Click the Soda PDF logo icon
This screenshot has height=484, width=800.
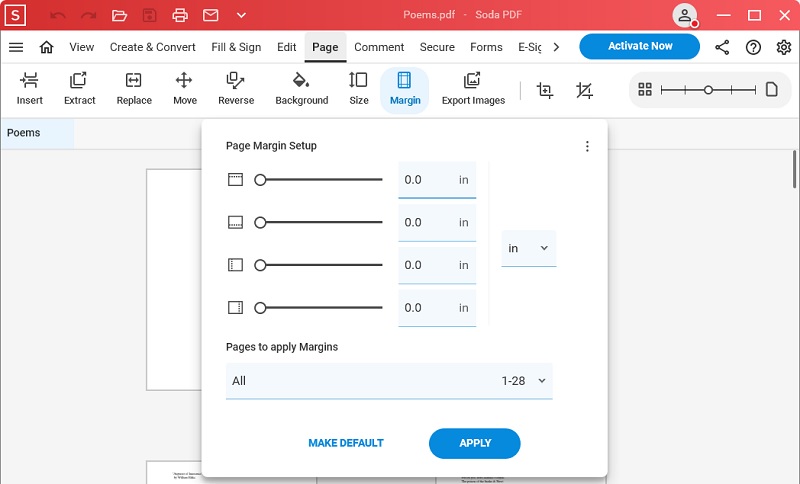(x=15, y=15)
